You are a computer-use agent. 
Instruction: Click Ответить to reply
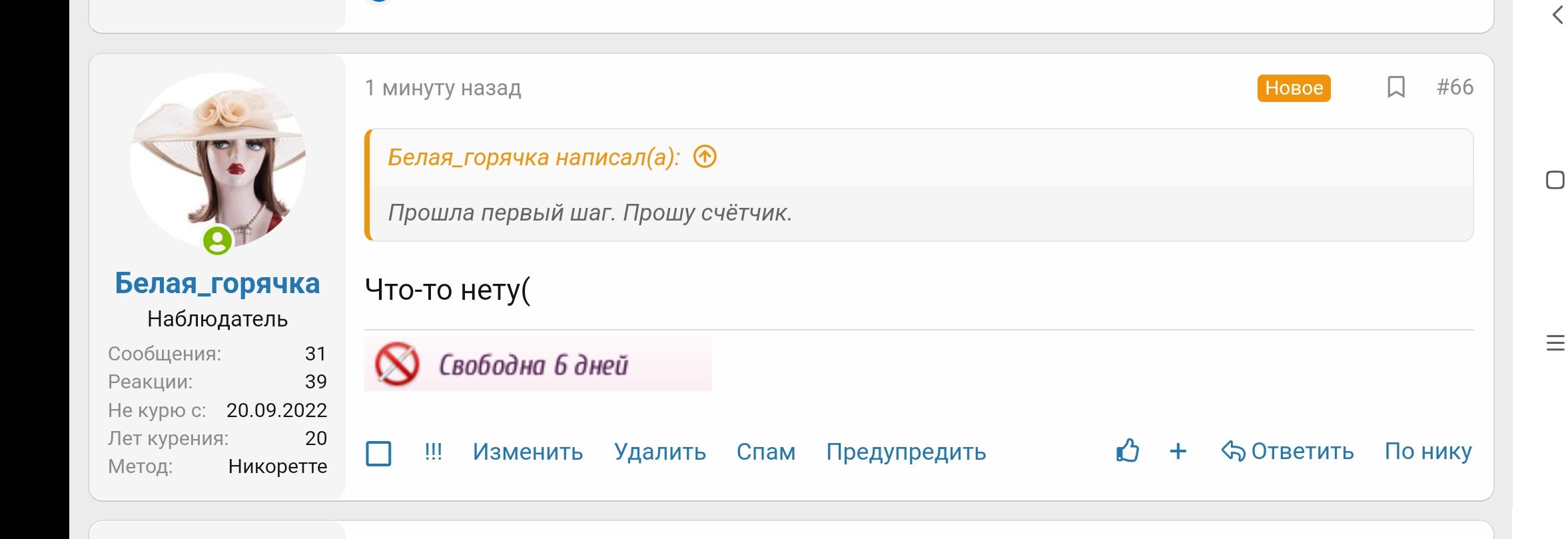click(x=1288, y=451)
